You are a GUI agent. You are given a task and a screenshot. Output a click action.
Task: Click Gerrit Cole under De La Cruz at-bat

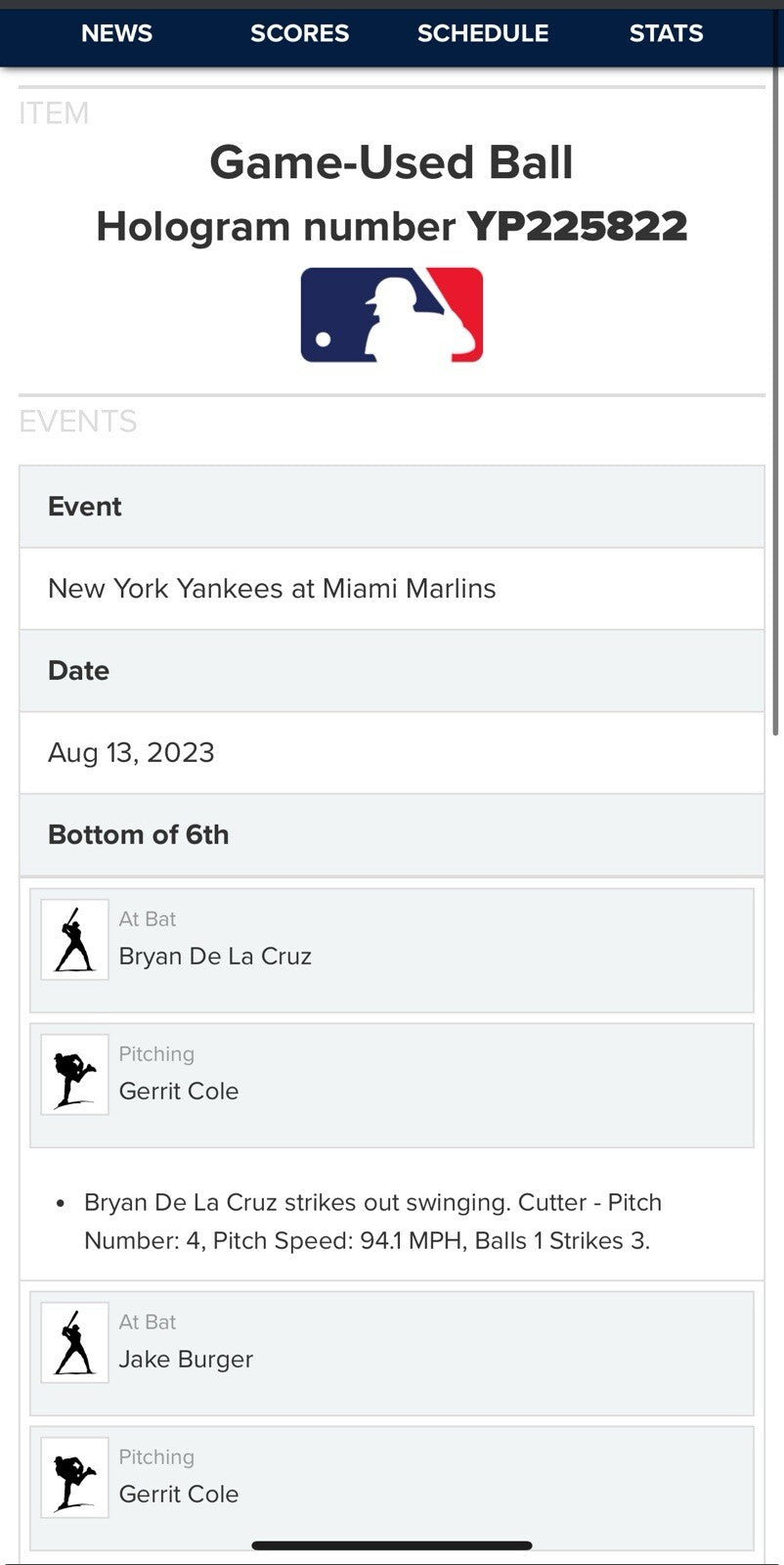[179, 1092]
